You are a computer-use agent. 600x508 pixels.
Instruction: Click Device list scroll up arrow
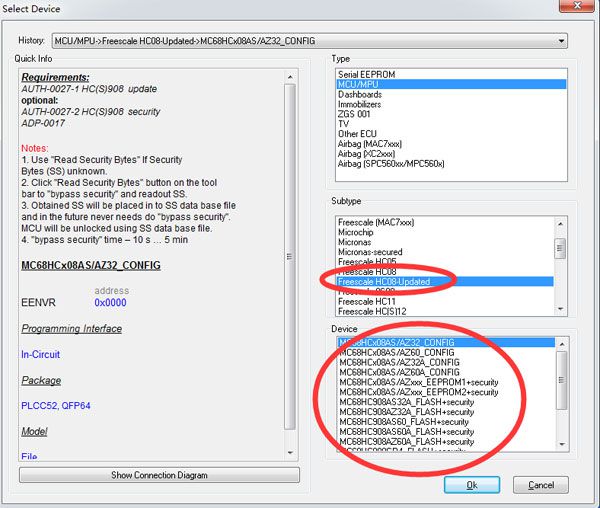pos(562,344)
